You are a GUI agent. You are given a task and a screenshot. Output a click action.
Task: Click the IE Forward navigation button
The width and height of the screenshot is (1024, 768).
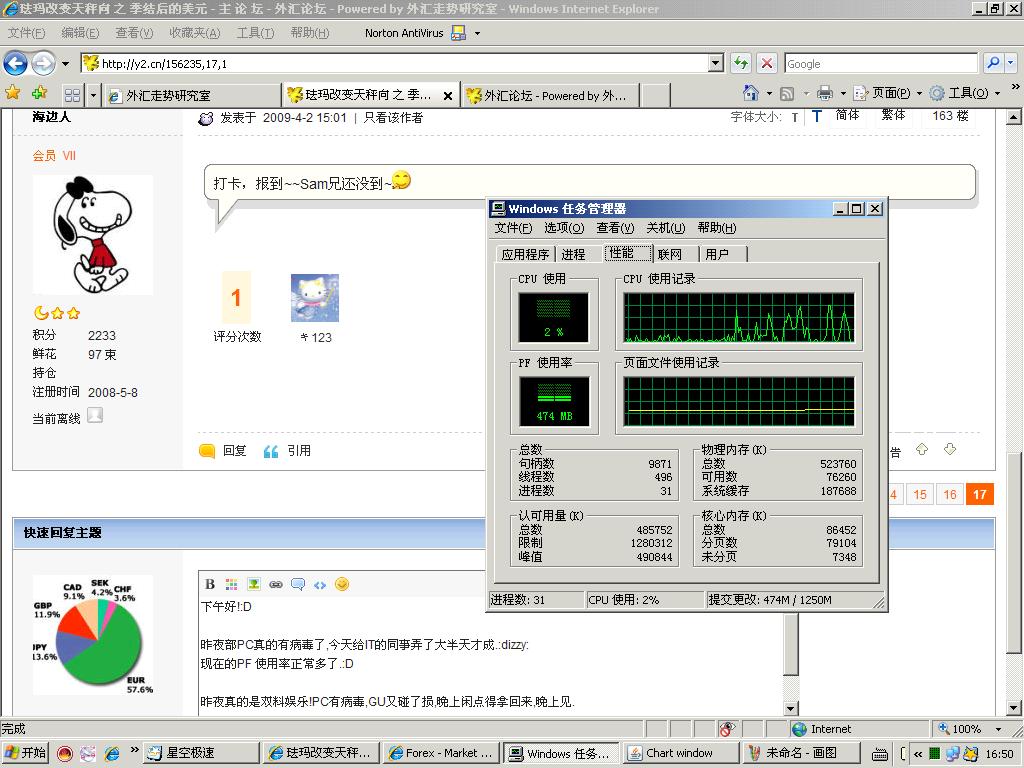[44, 64]
